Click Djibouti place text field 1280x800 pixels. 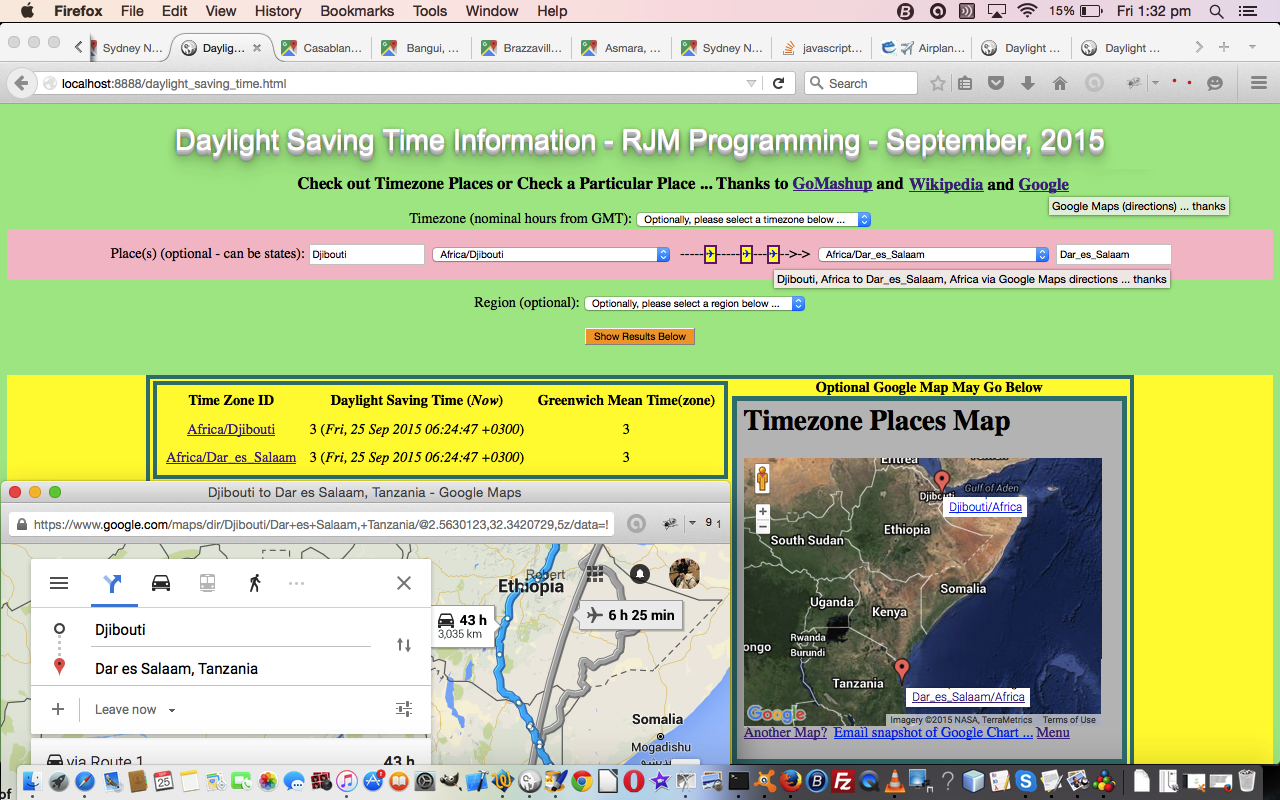pyautogui.click(x=367, y=255)
